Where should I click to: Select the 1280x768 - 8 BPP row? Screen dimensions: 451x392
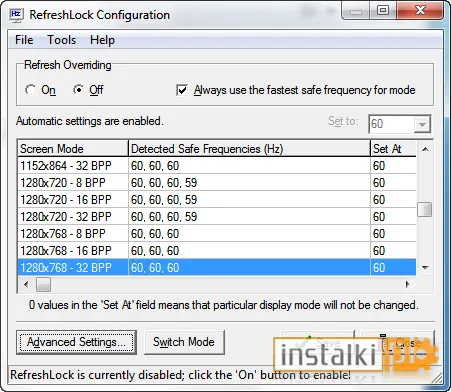(217, 234)
